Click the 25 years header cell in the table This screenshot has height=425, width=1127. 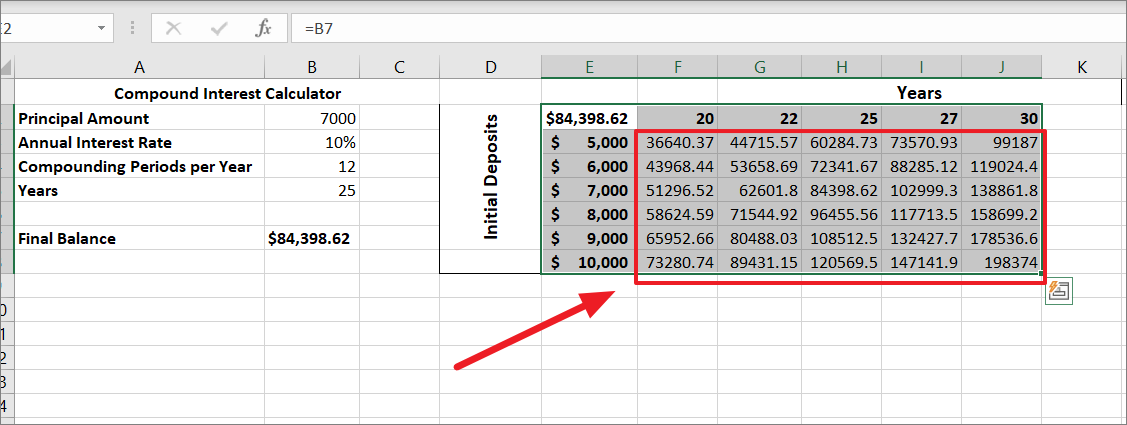click(x=842, y=118)
